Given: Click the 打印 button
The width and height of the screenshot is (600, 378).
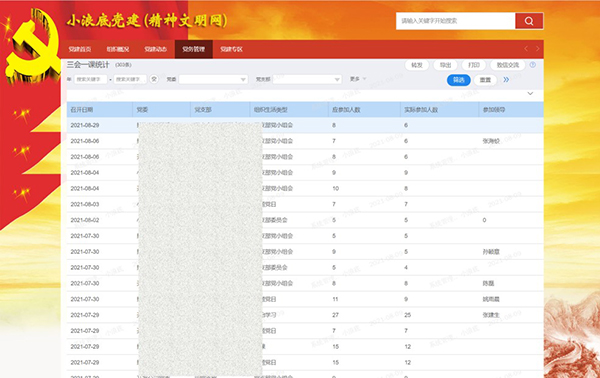Looking at the screenshot, I should pos(474,65).
